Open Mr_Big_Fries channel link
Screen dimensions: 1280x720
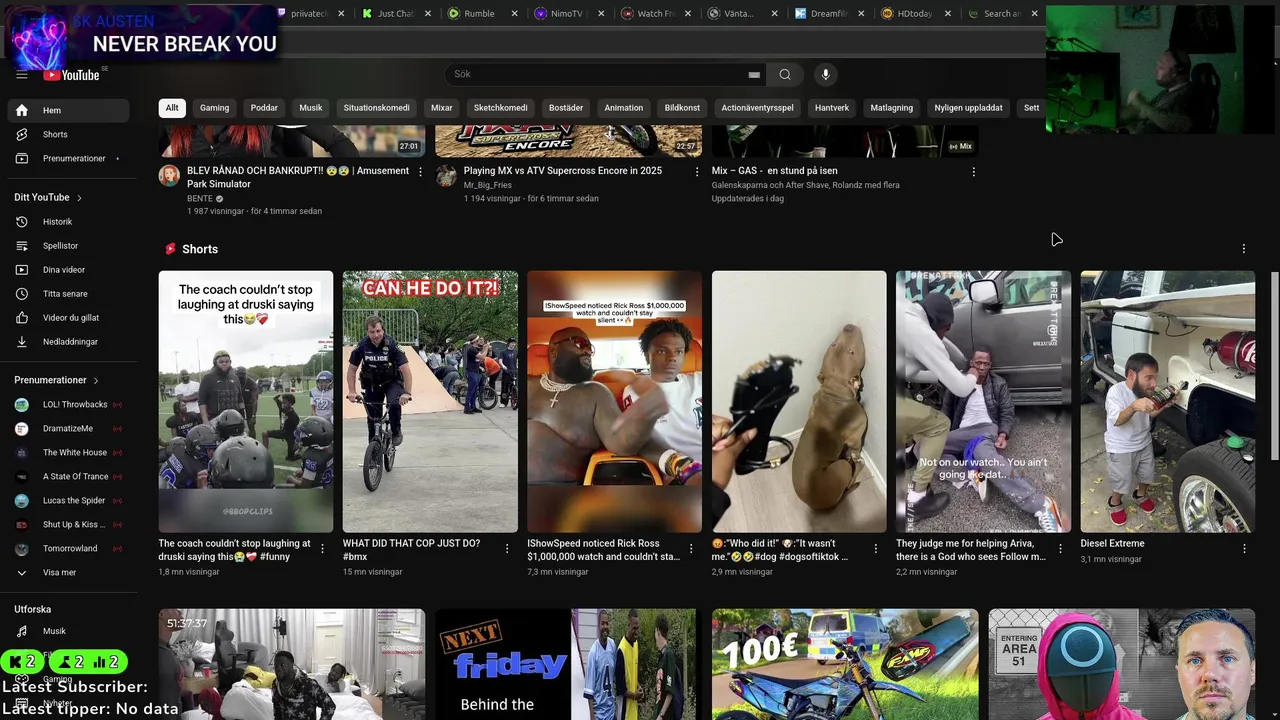488,185
